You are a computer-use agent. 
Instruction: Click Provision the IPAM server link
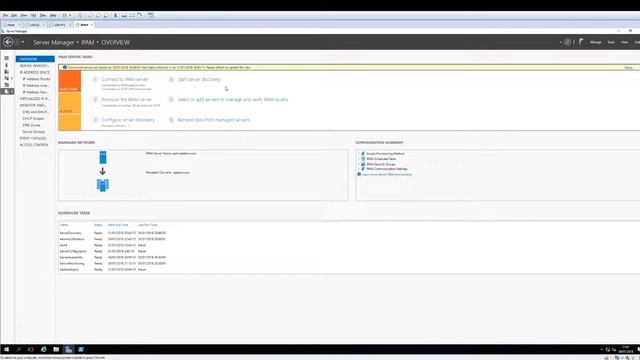[x=127, y=100]
